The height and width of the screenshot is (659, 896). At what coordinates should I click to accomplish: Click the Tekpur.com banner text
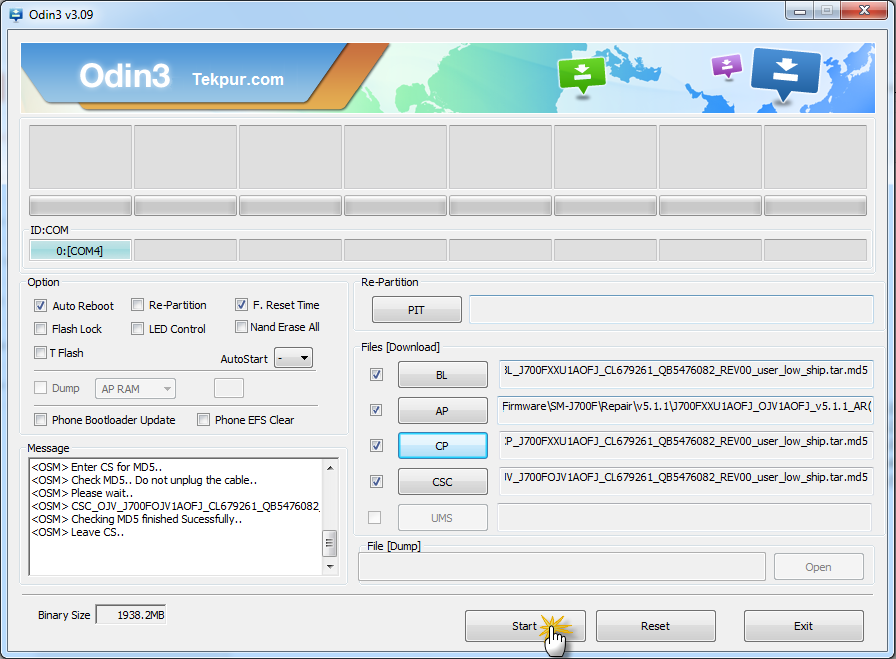(238, 79)
